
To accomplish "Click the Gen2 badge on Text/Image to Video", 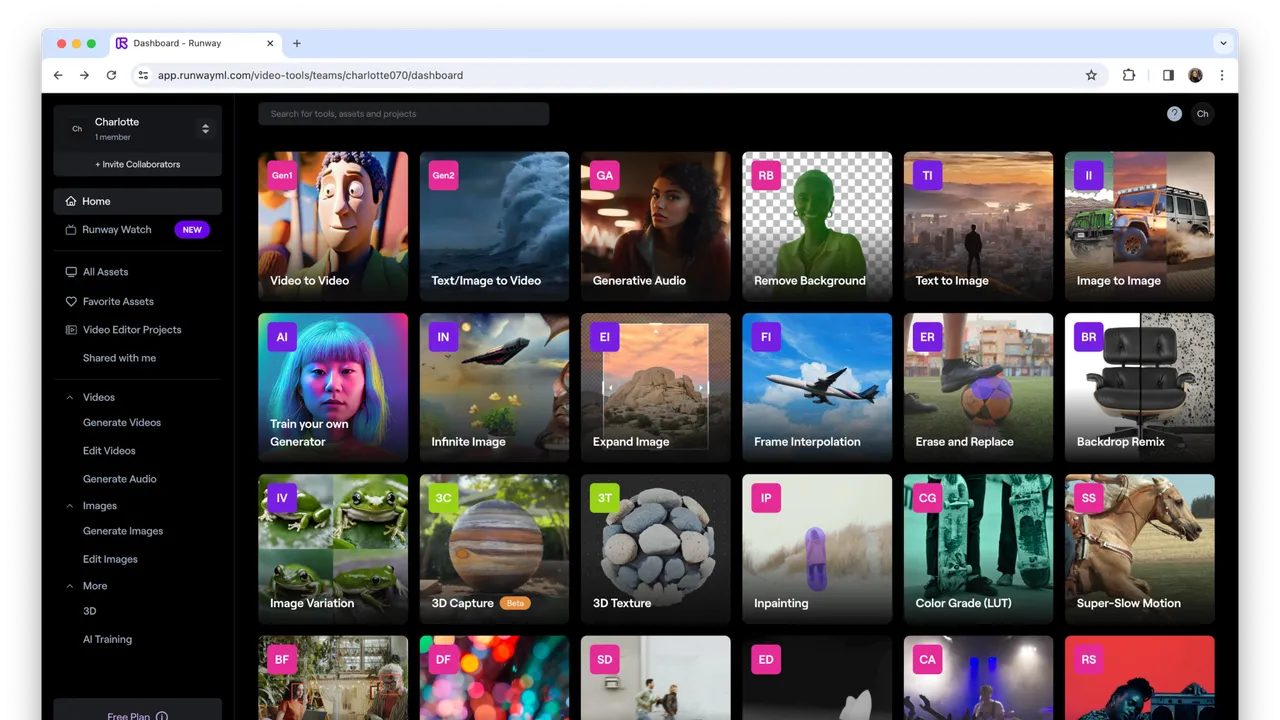I will (443, 175).
